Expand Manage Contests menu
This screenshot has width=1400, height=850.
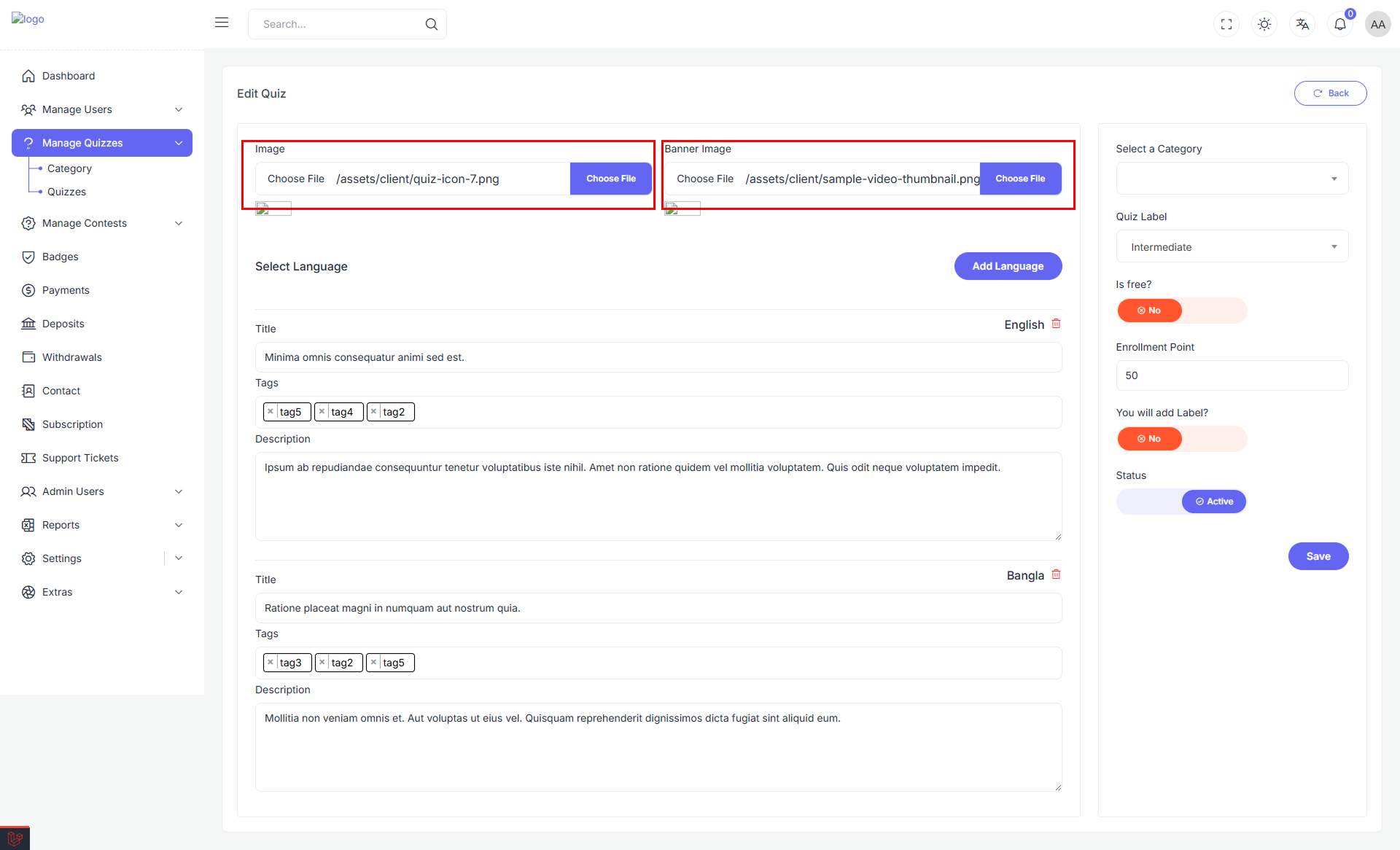pyautogui.click(x=102, y=223)
